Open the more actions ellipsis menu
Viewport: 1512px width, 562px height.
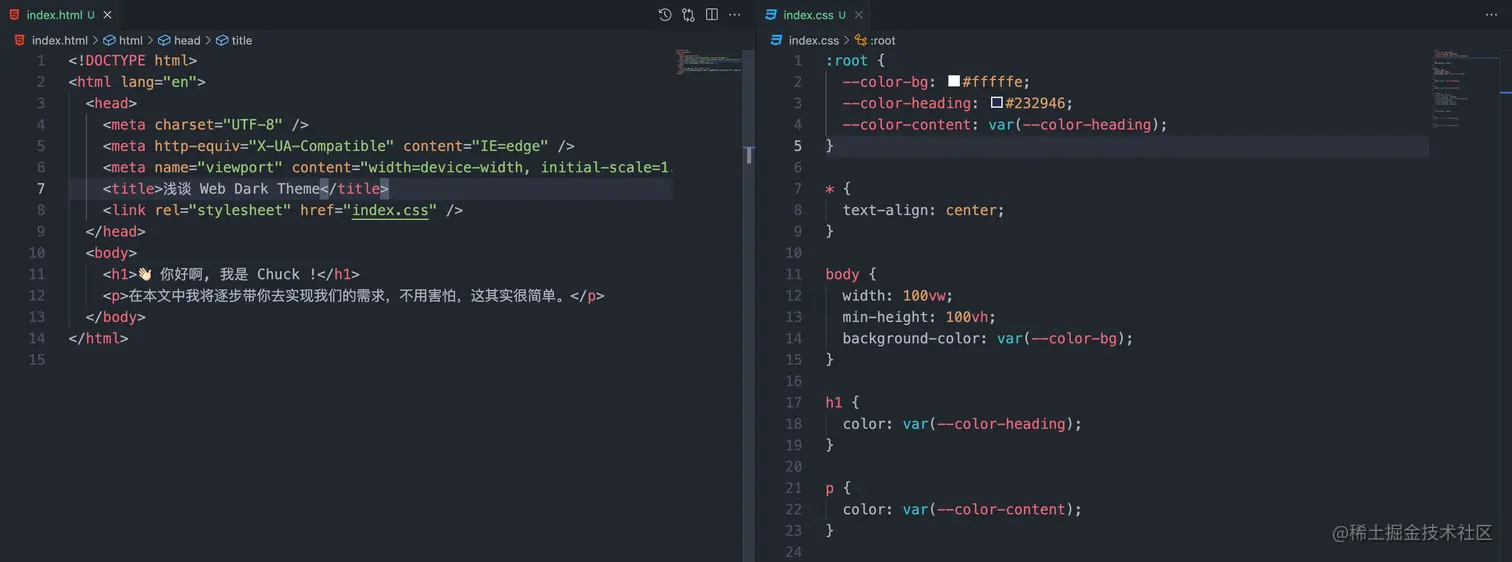tap(735, 15)
